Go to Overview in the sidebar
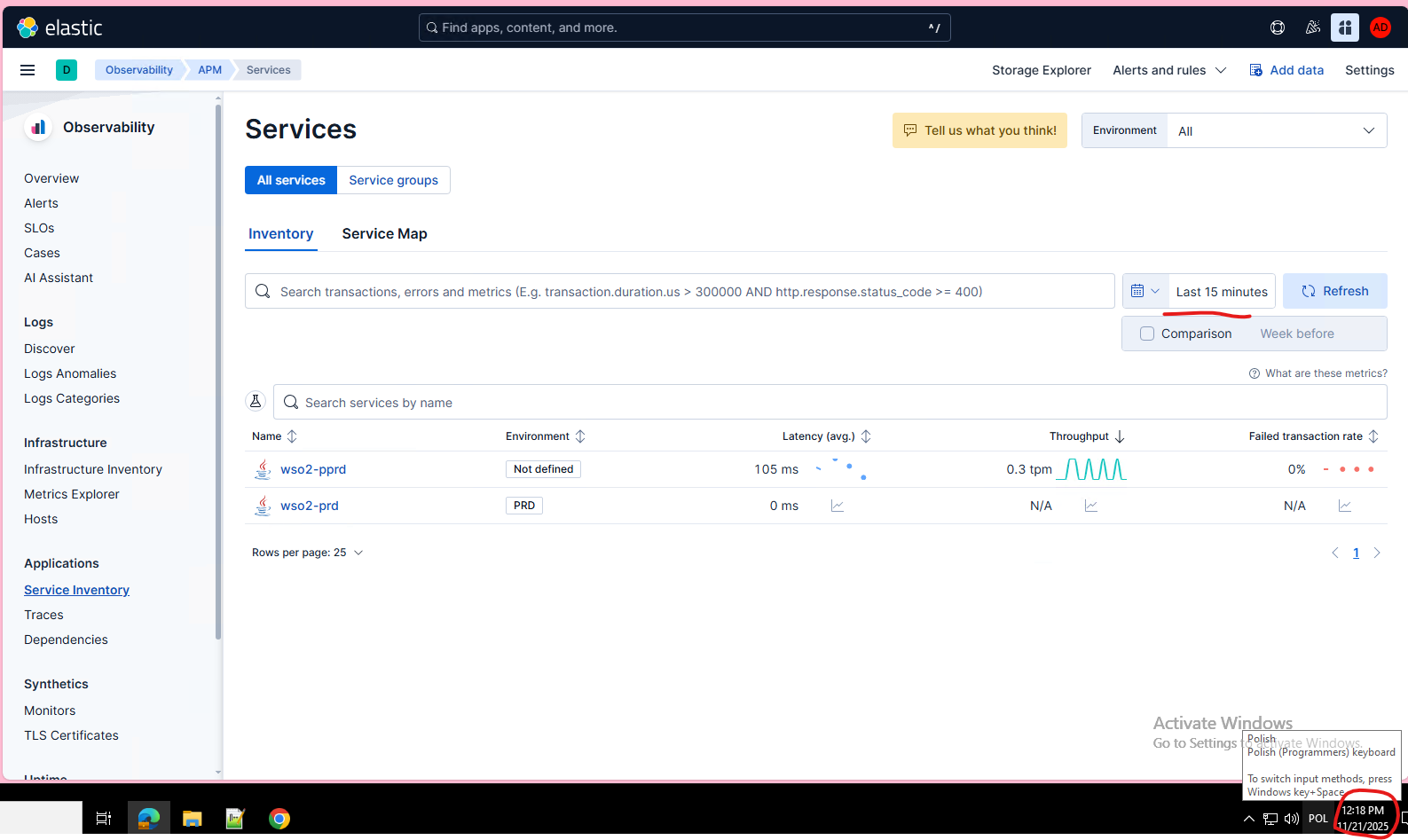 (x=51, y=178)
